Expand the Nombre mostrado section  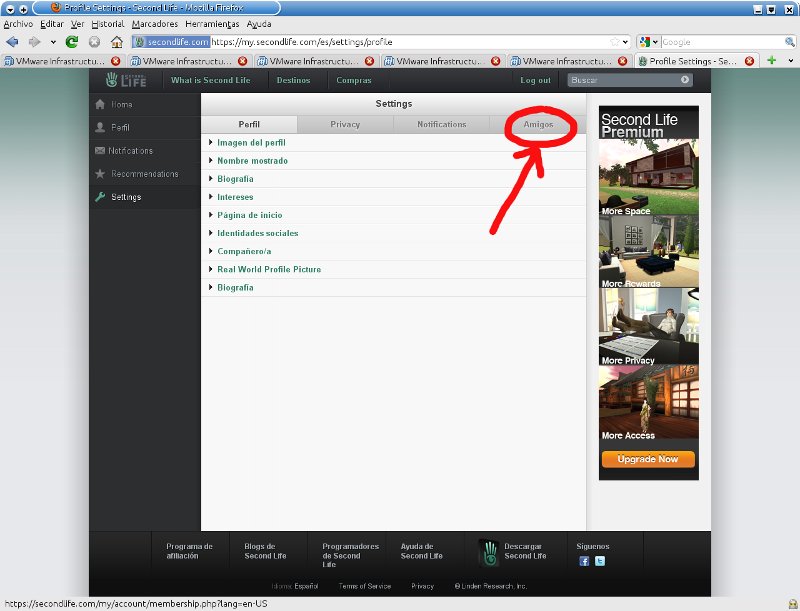coord(393,161)
